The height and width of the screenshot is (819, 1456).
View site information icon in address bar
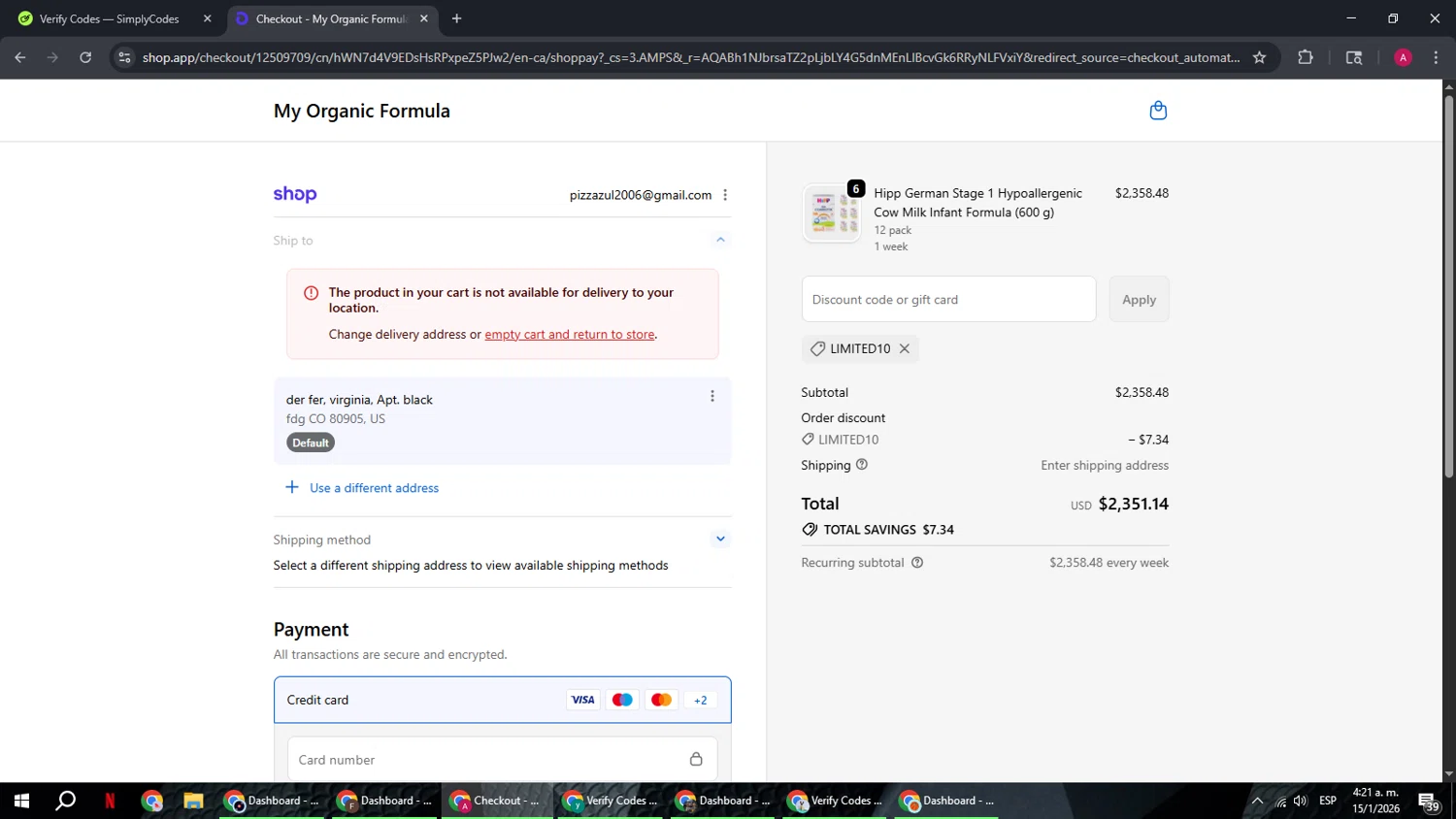(x=124, y=57)
